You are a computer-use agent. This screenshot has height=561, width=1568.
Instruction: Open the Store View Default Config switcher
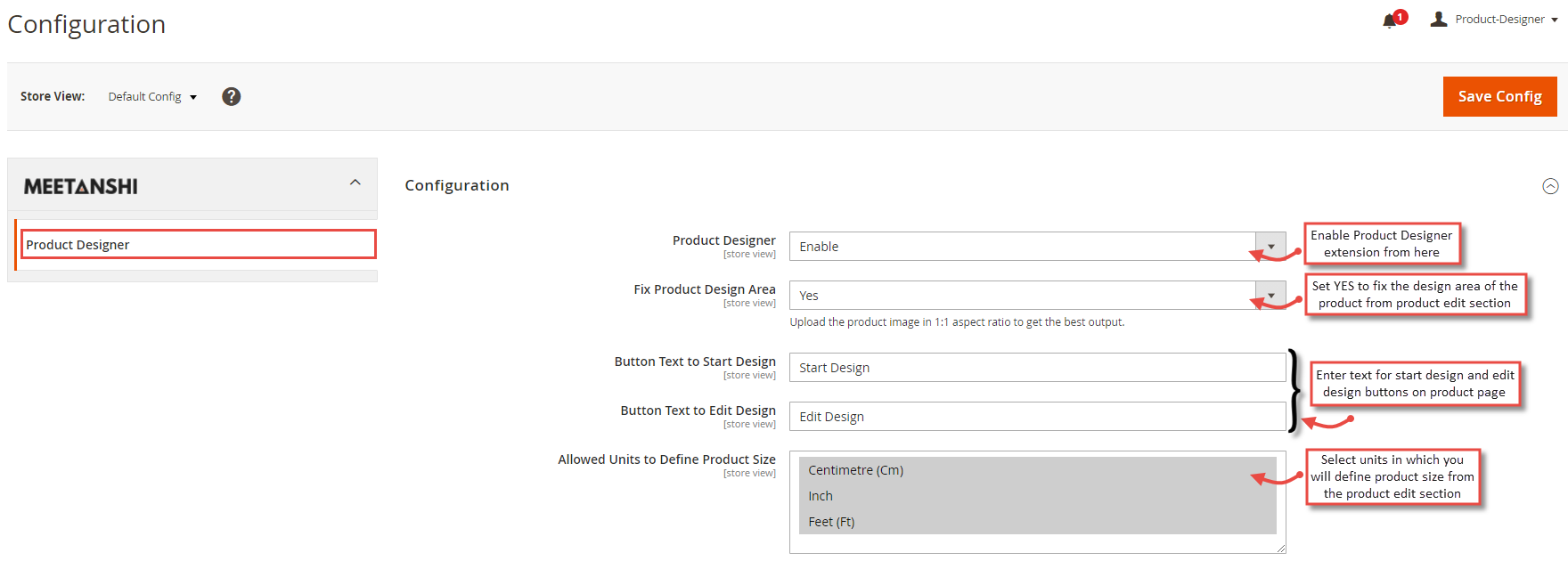(x=152, y=96)
